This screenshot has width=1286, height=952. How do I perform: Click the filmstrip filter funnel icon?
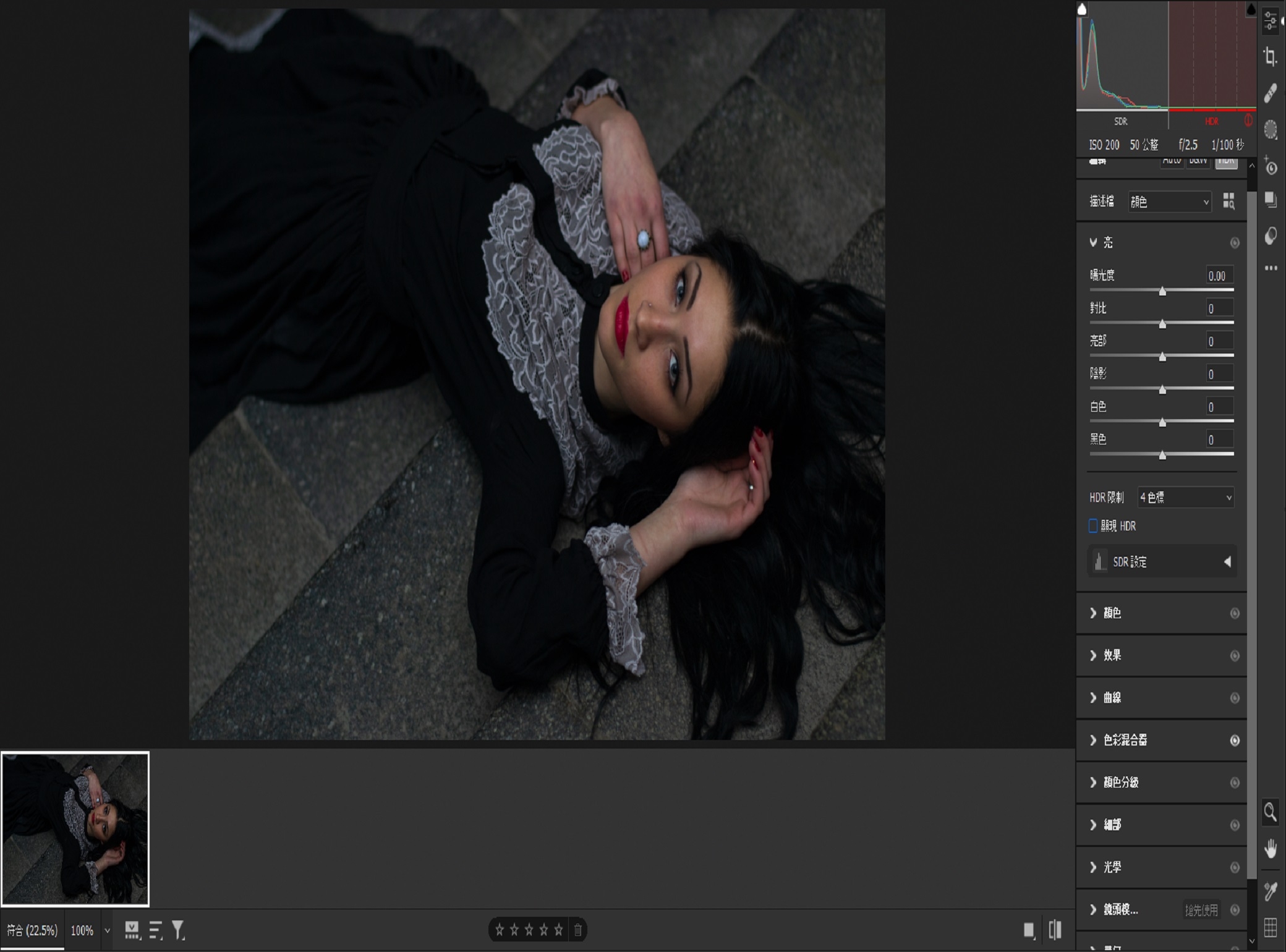[x=178, y=930]
